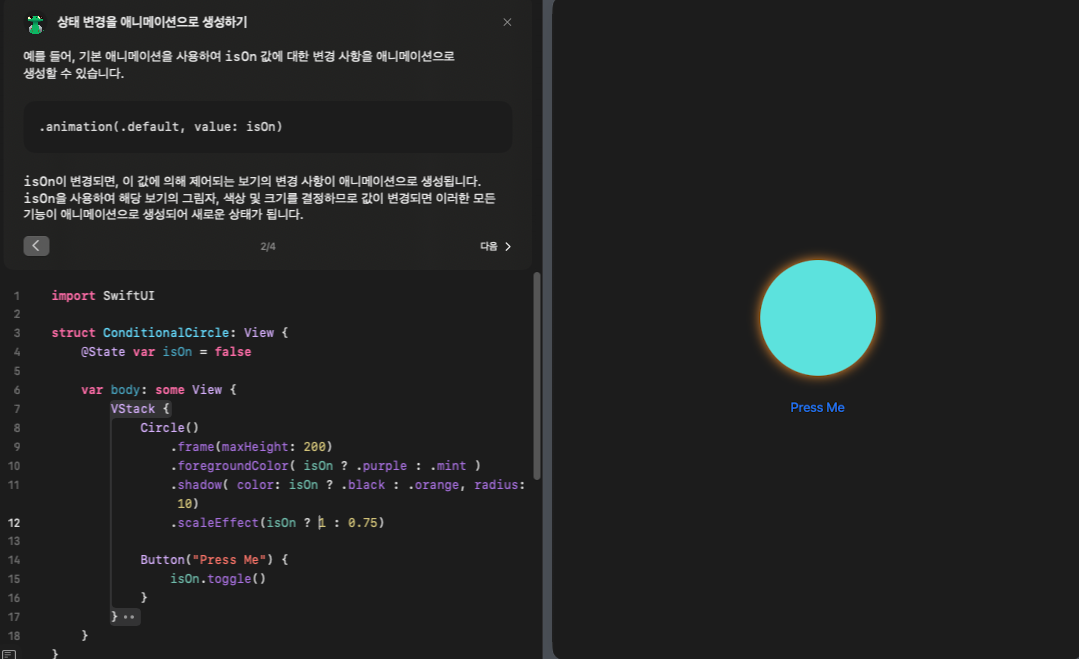Screen dimensions: 1079x659
Task: Click '.orange' shadow color in code
Action: point(434,485)
